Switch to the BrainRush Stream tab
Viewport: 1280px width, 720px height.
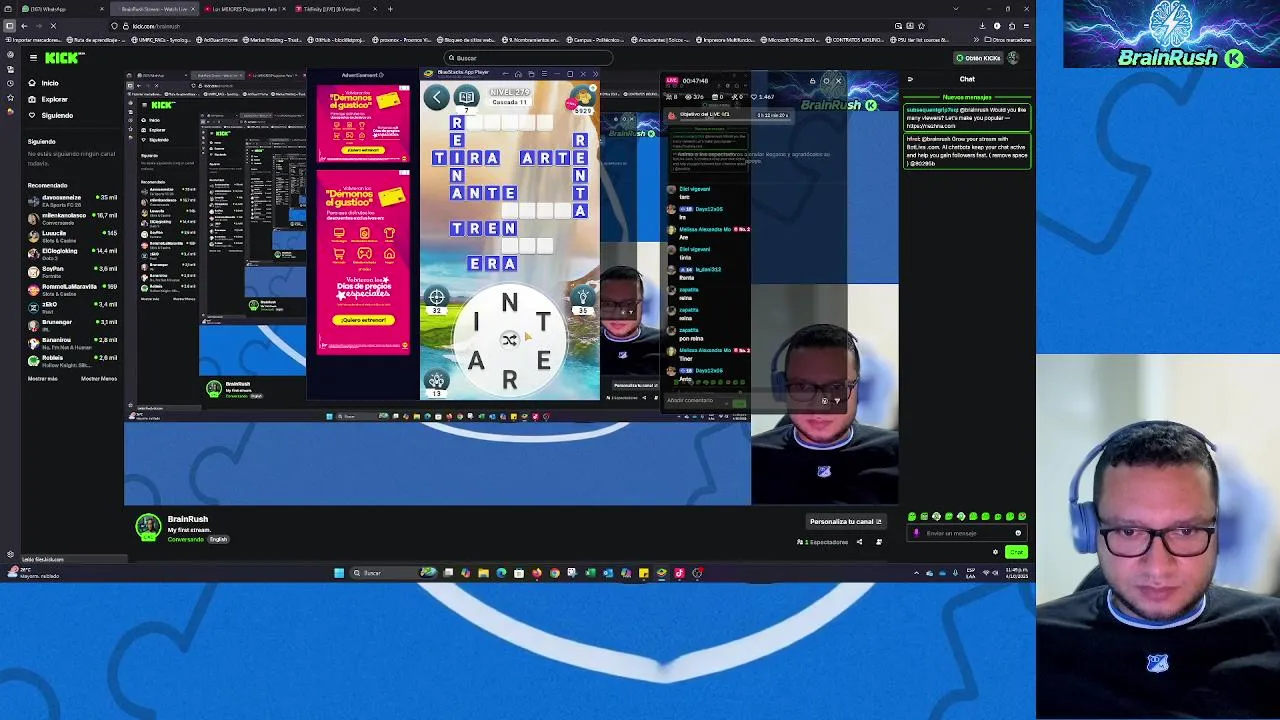point(153,9)
